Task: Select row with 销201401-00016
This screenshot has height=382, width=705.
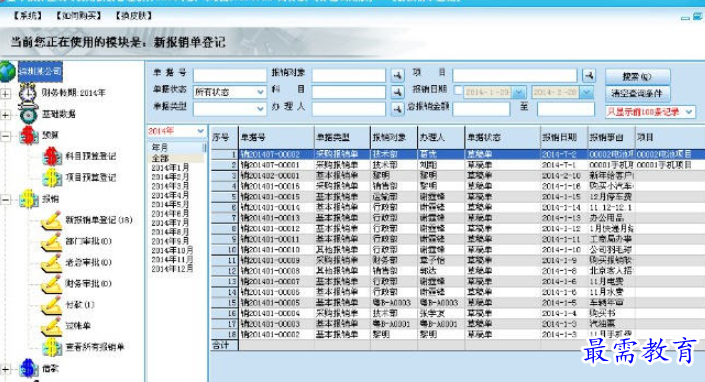Action: point(458,186)
